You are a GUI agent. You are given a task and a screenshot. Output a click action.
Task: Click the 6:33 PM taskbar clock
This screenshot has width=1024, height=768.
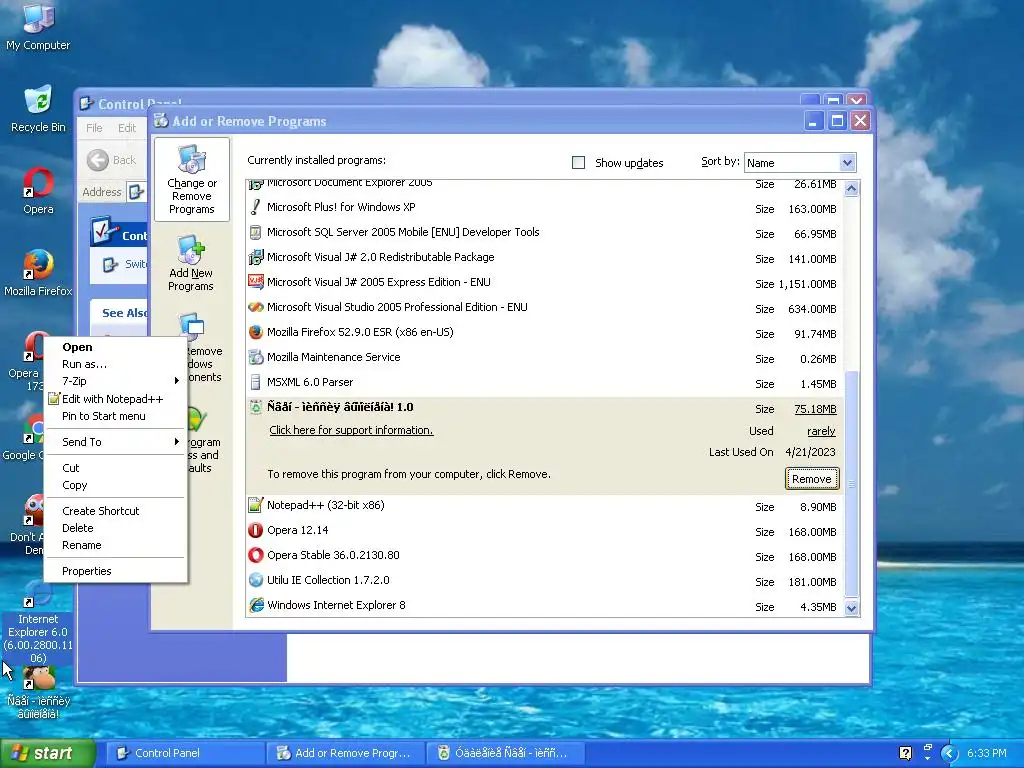986,753
